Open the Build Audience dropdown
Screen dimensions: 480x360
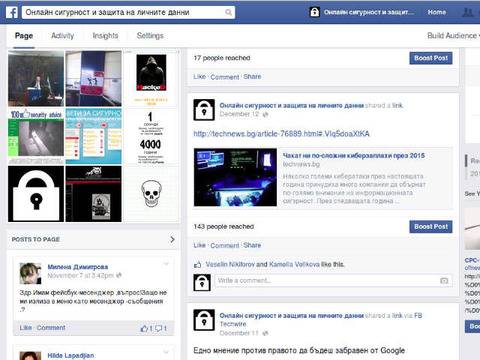453,36
